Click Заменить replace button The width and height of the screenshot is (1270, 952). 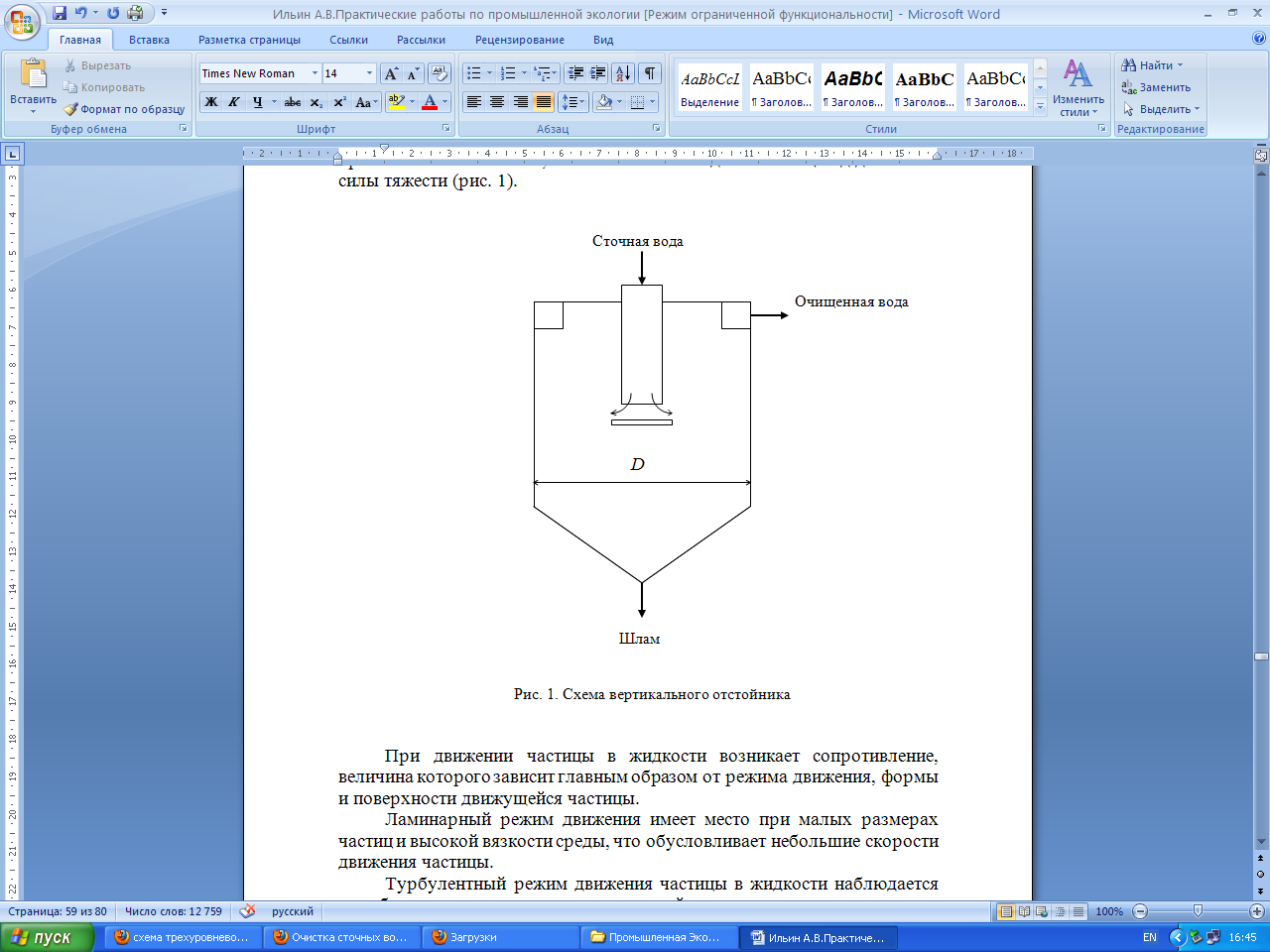pos(1156,87)
